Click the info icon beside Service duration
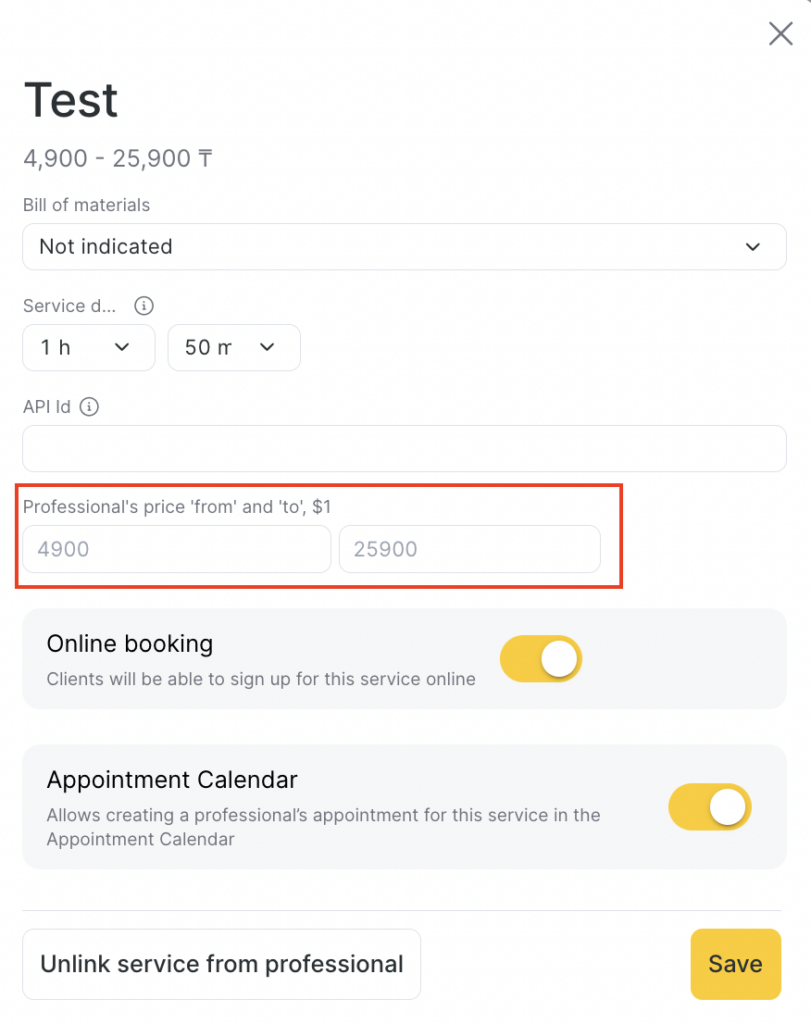This screenshot has height=1024, width=811. pos(144,306)
